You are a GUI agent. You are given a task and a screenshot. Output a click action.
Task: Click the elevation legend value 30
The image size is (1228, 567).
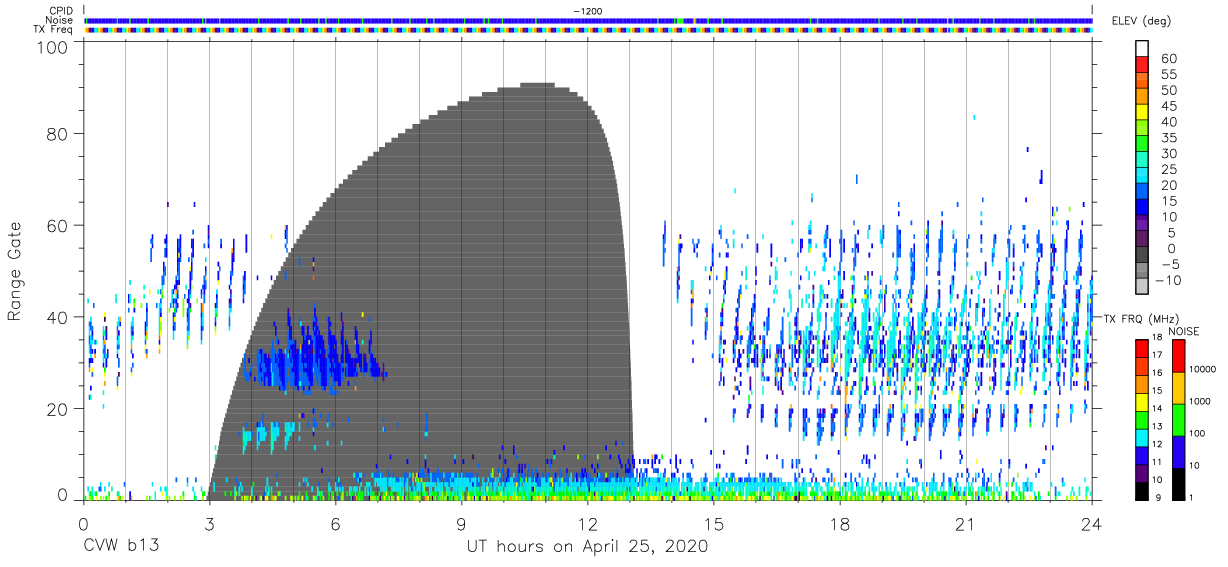[x=1168, y=153]
